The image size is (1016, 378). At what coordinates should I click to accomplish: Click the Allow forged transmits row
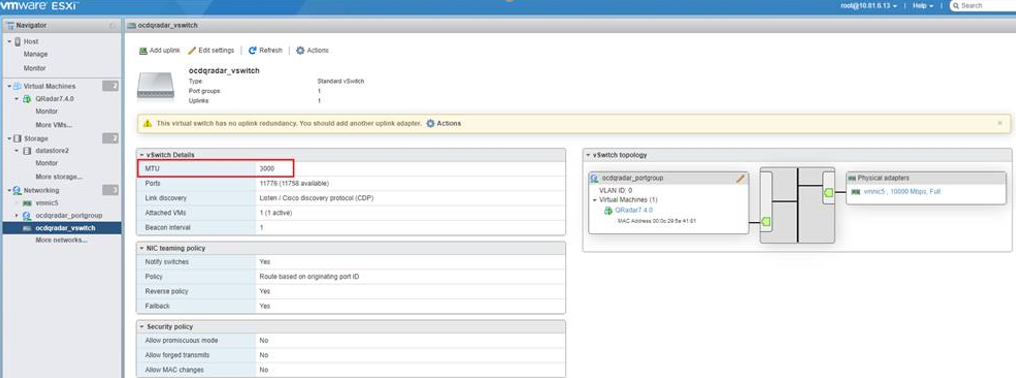351,355
